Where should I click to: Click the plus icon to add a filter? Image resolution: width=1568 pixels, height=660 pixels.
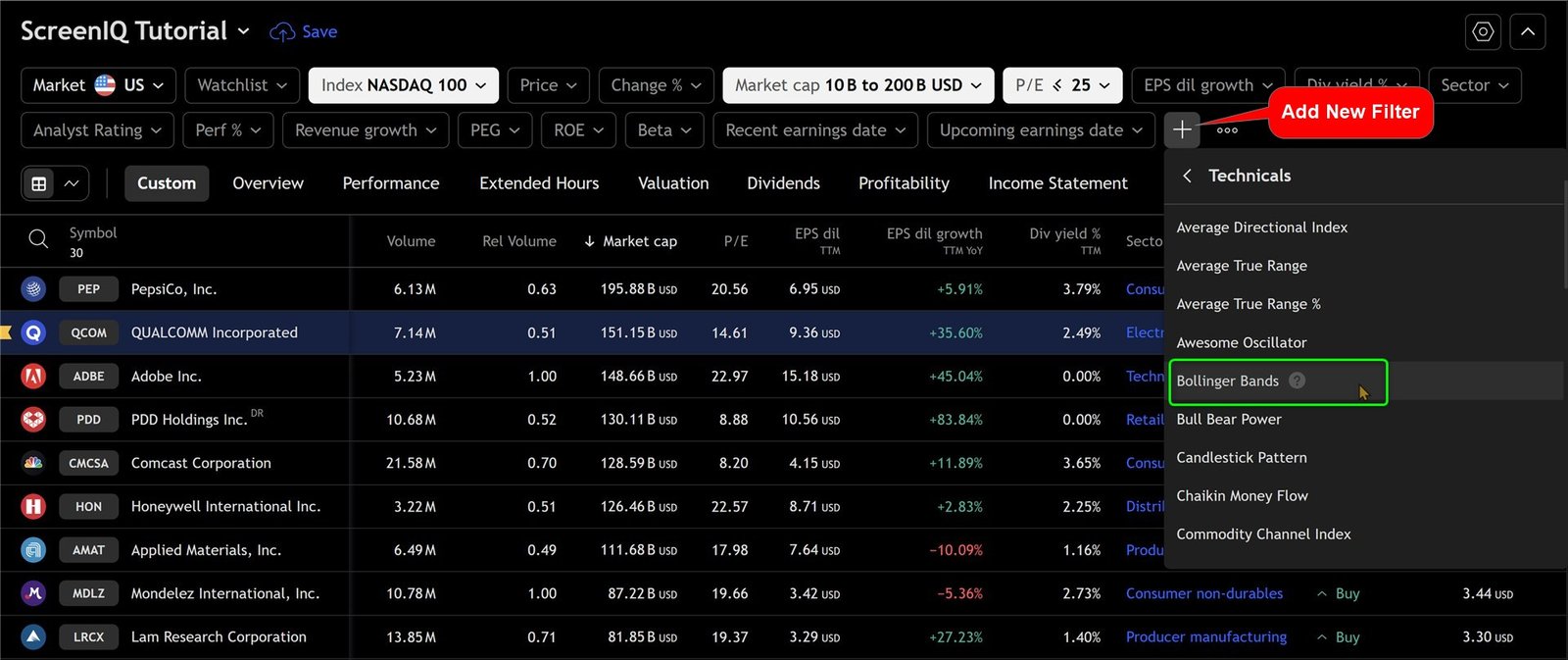coord(1182,129)
